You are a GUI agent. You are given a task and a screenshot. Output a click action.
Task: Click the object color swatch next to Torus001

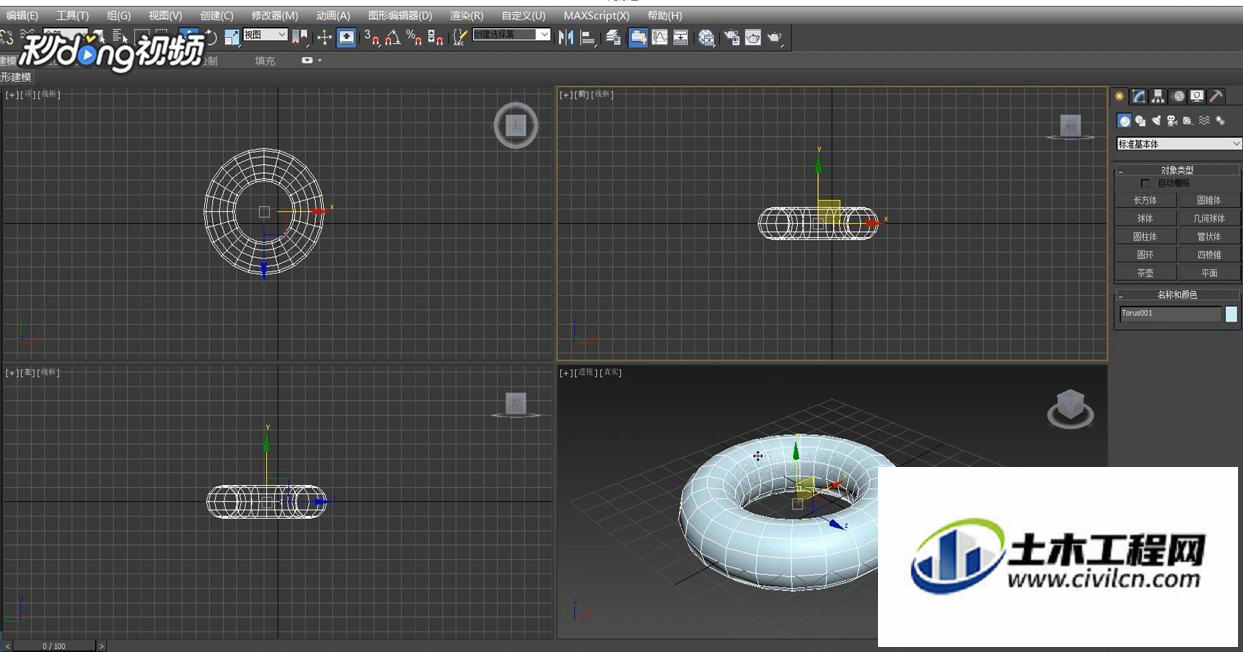pos(1231,314)
